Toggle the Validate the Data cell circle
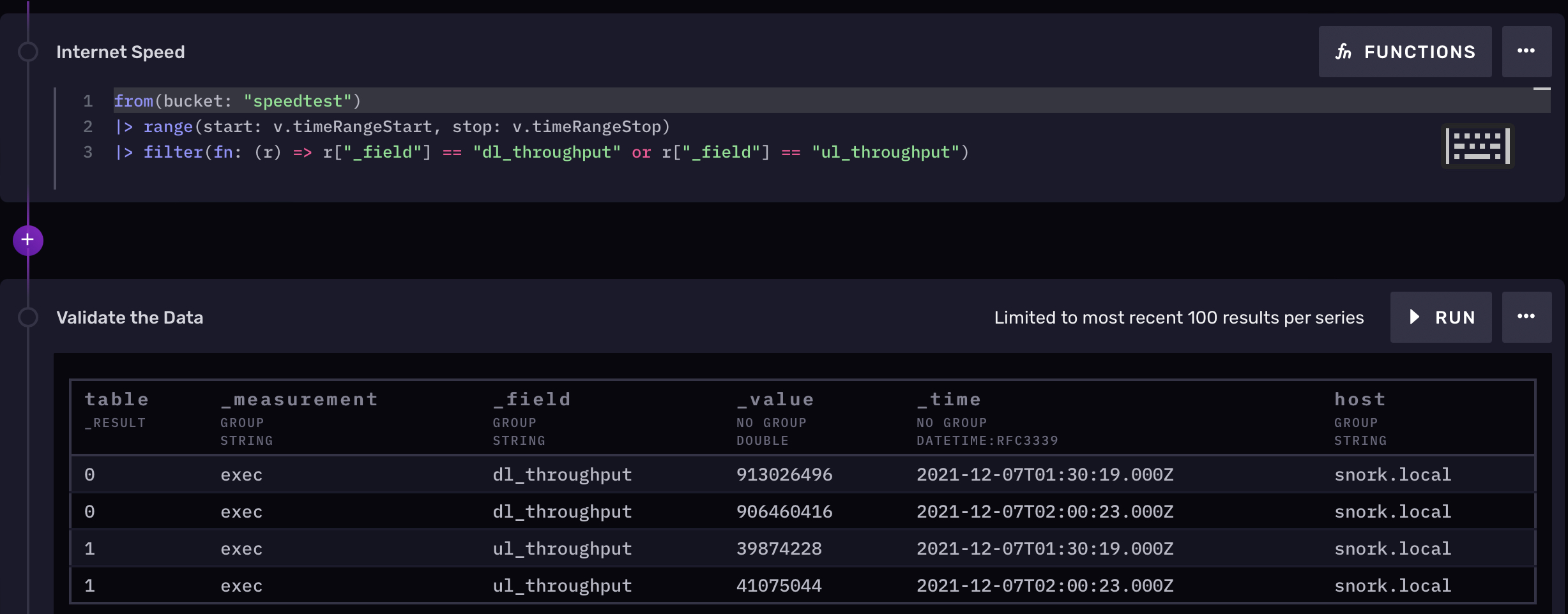The width and height of the screenshot is (1568, 614). point(28,317)
